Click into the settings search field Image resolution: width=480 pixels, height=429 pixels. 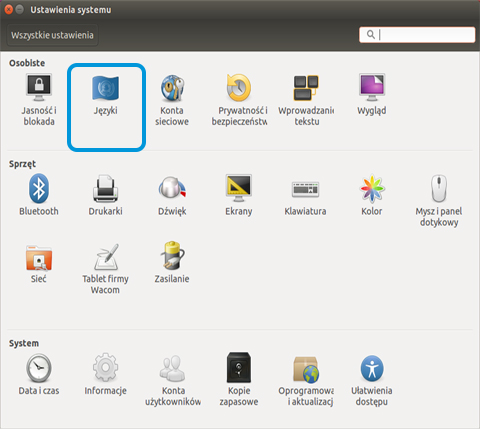(x=417, y=35)
